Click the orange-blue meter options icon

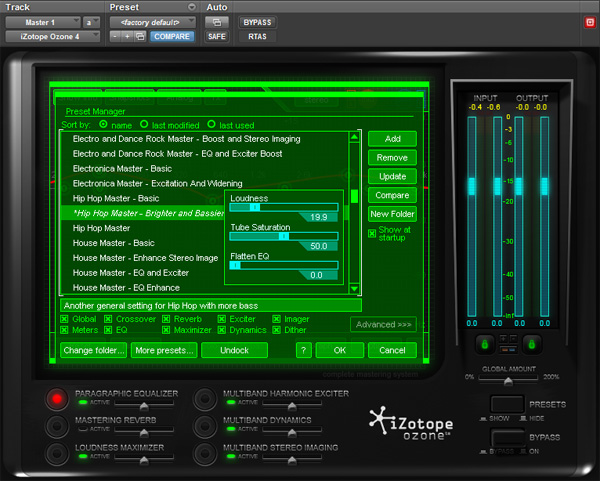[x=508, y=349]
